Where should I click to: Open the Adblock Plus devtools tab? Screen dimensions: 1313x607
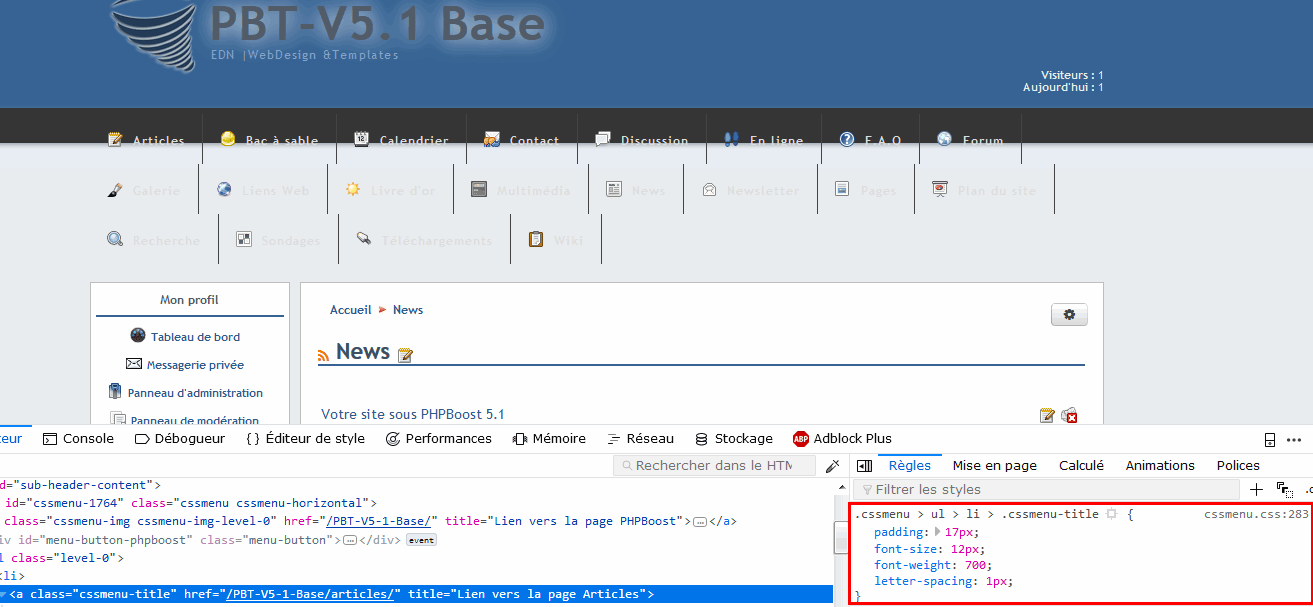coord(842,439)
